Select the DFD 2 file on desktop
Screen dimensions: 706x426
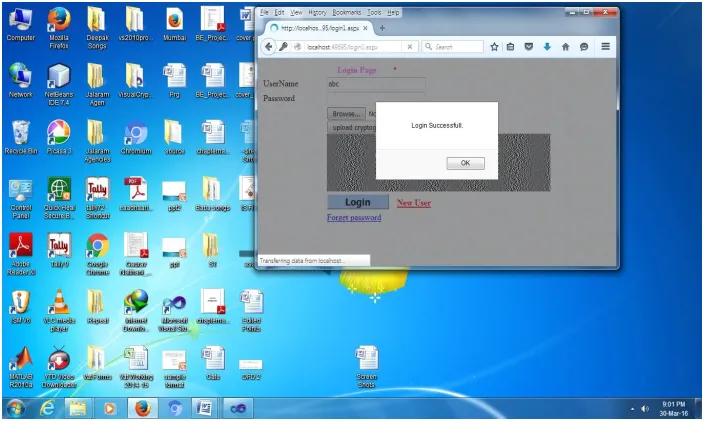point(251,370)
